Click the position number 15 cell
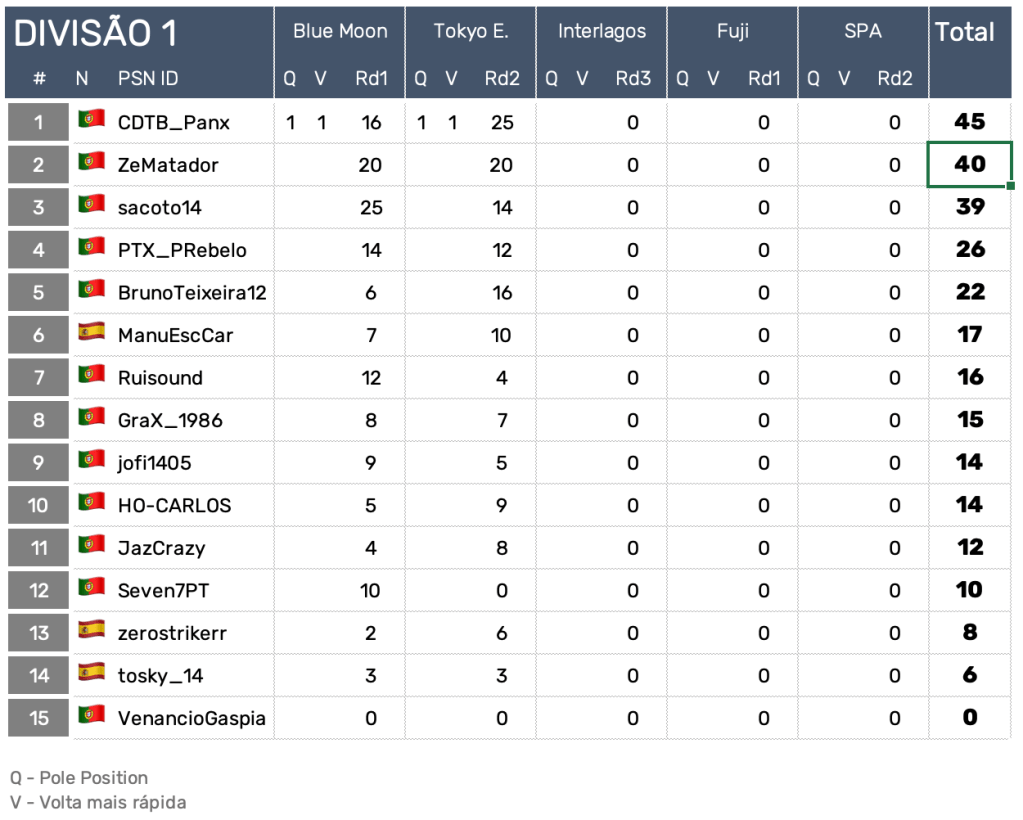 pos(38,718)
